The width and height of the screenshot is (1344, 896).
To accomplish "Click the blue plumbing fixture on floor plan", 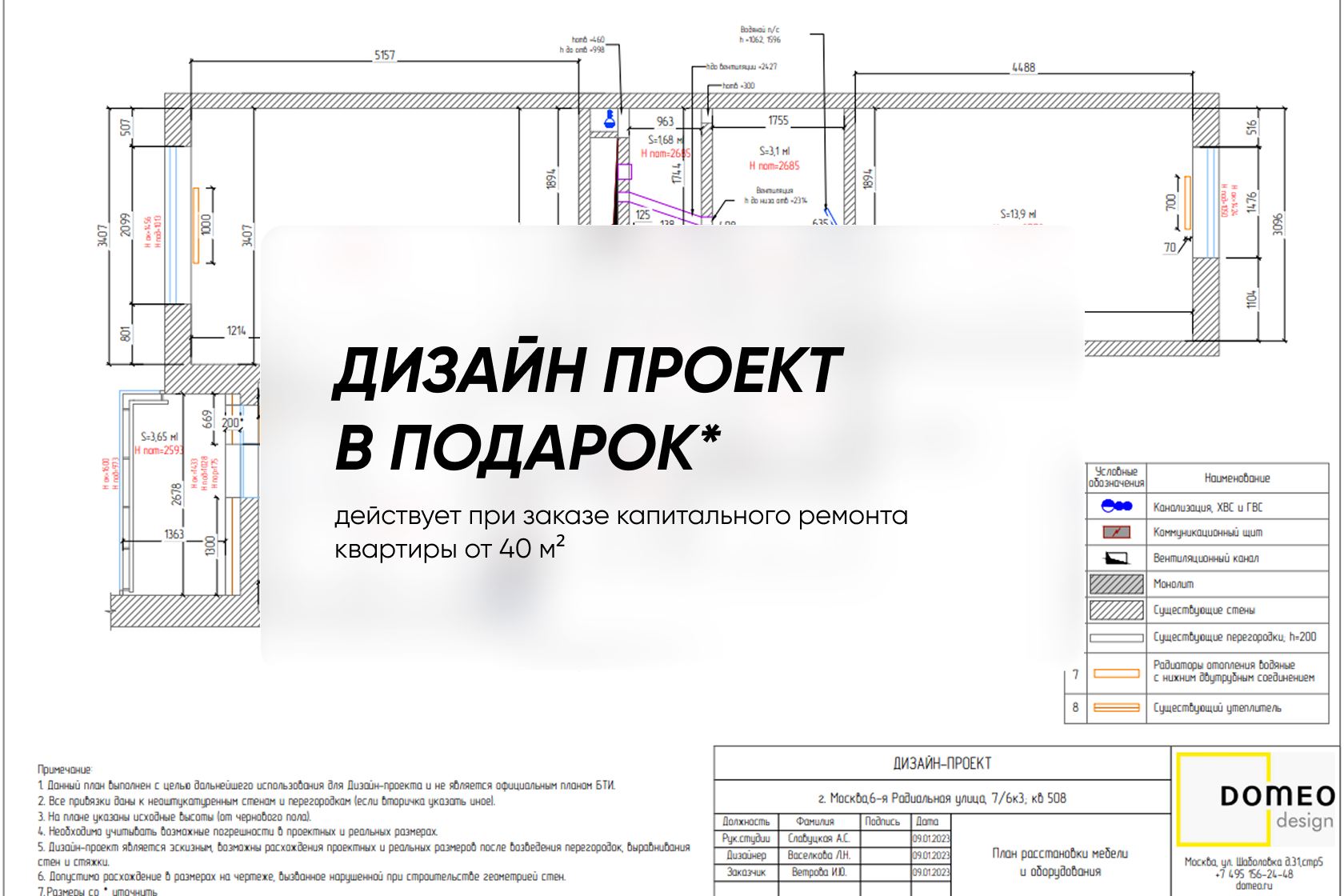I will (609, 119).
